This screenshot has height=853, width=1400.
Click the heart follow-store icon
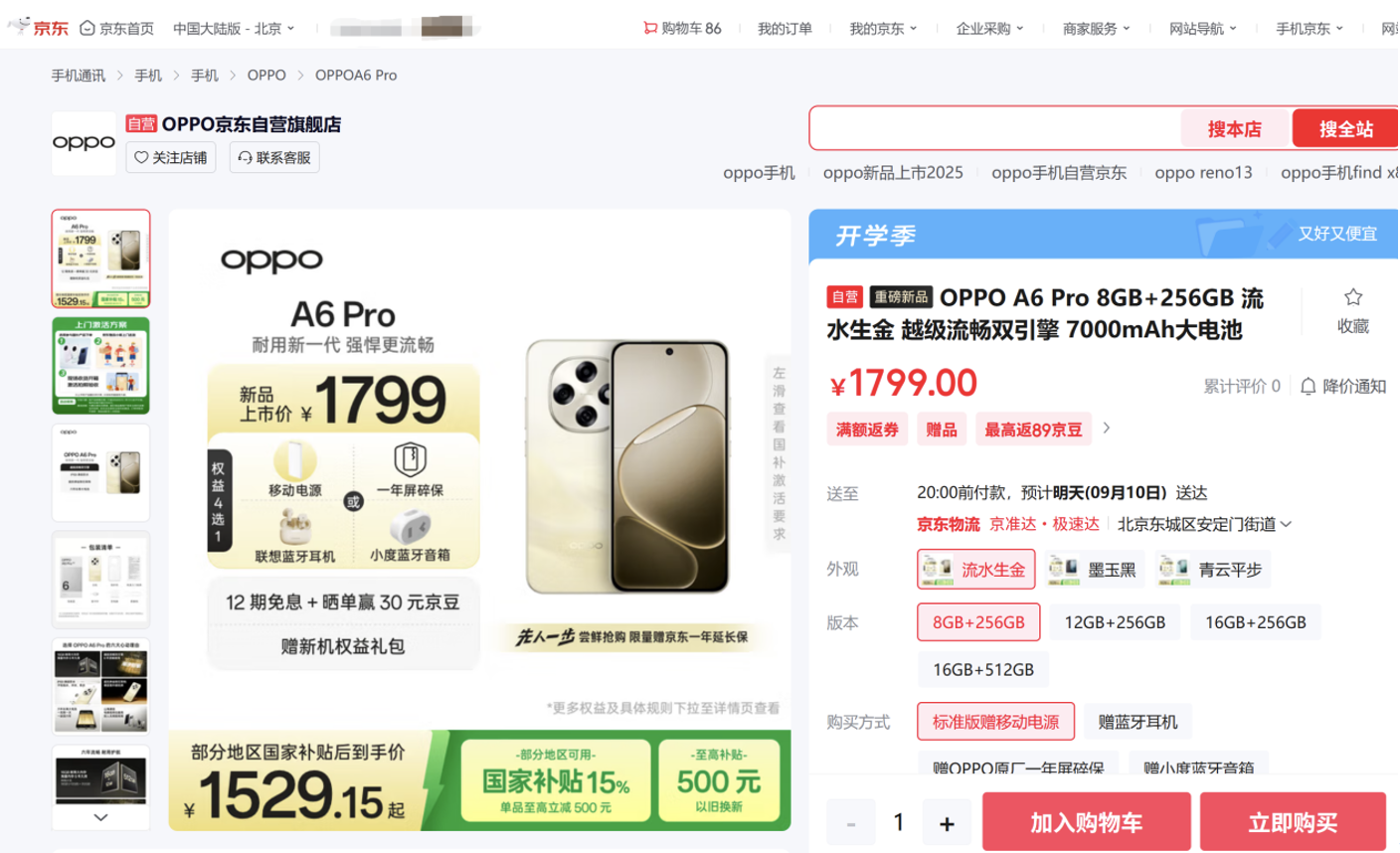[141, 157]
